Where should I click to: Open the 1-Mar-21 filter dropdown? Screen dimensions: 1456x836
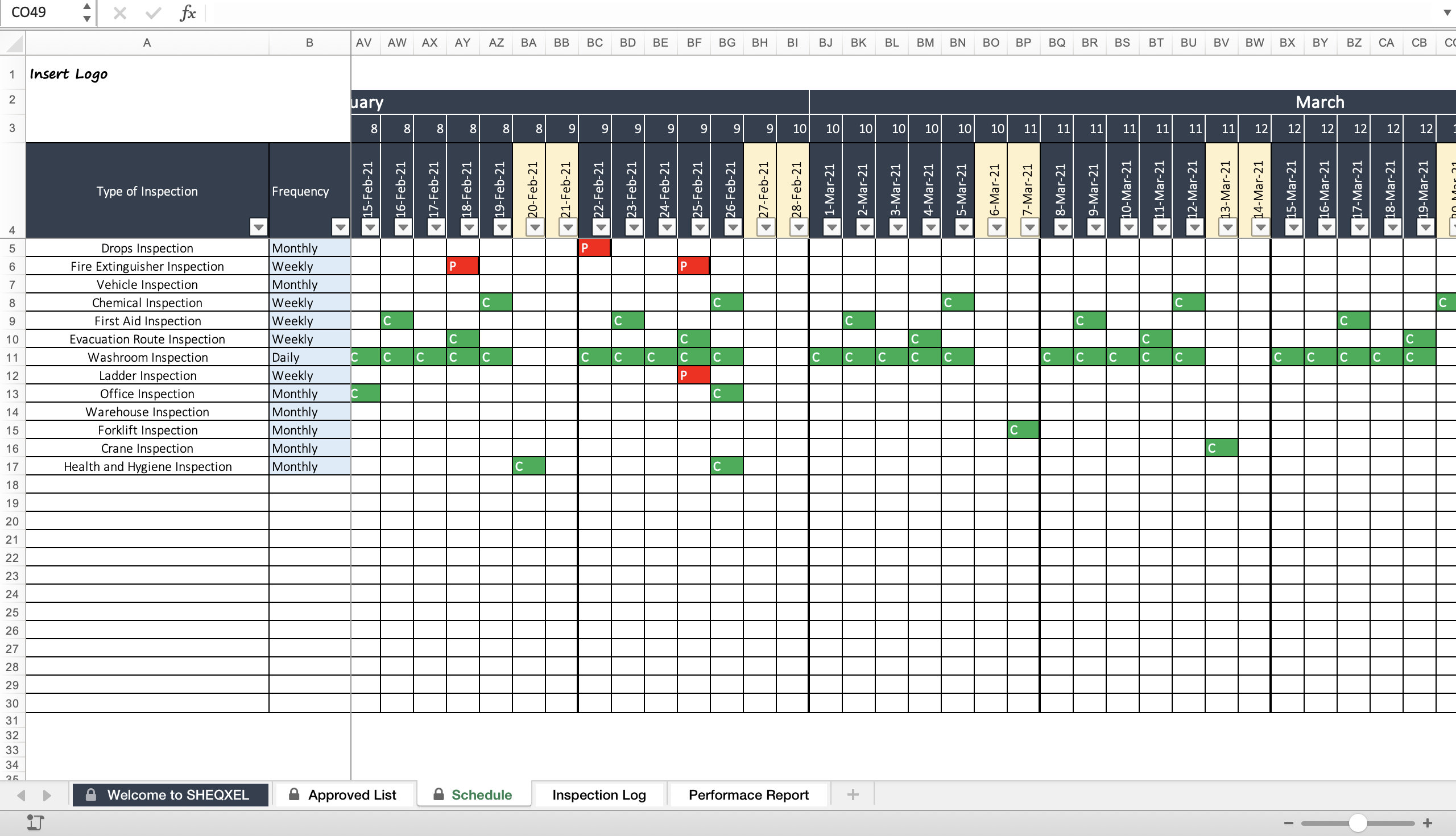coord(832,227)
